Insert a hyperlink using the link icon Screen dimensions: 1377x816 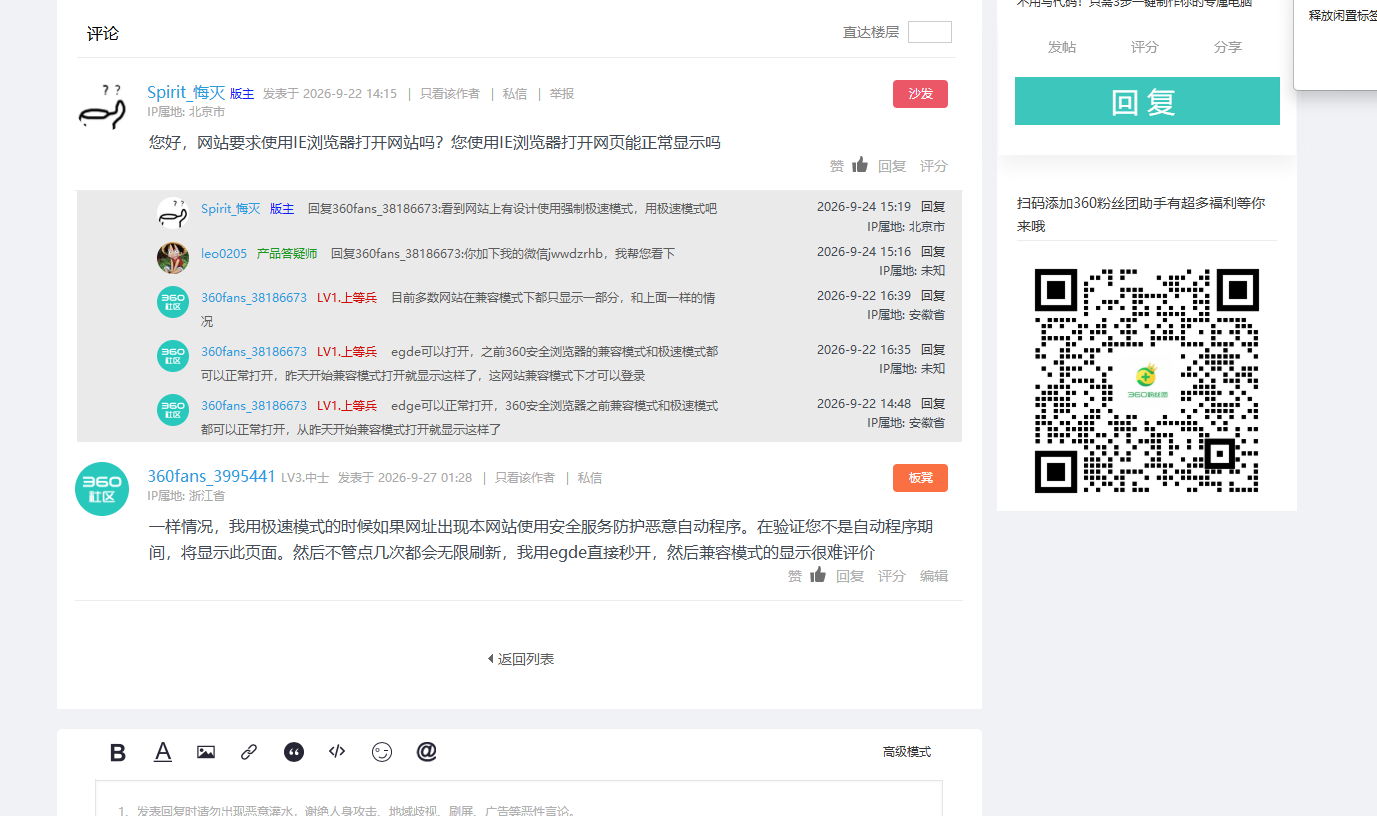tap(249, 752)
